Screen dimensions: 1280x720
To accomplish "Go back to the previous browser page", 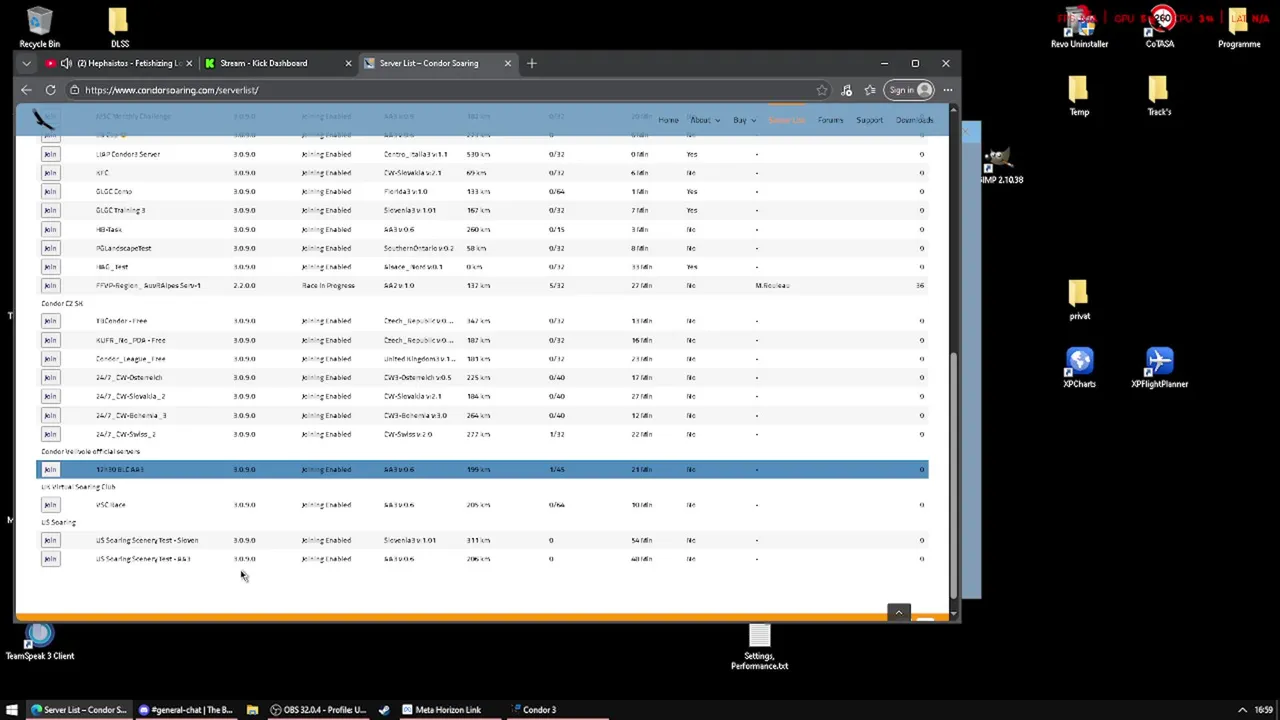I will coord(26,90).
